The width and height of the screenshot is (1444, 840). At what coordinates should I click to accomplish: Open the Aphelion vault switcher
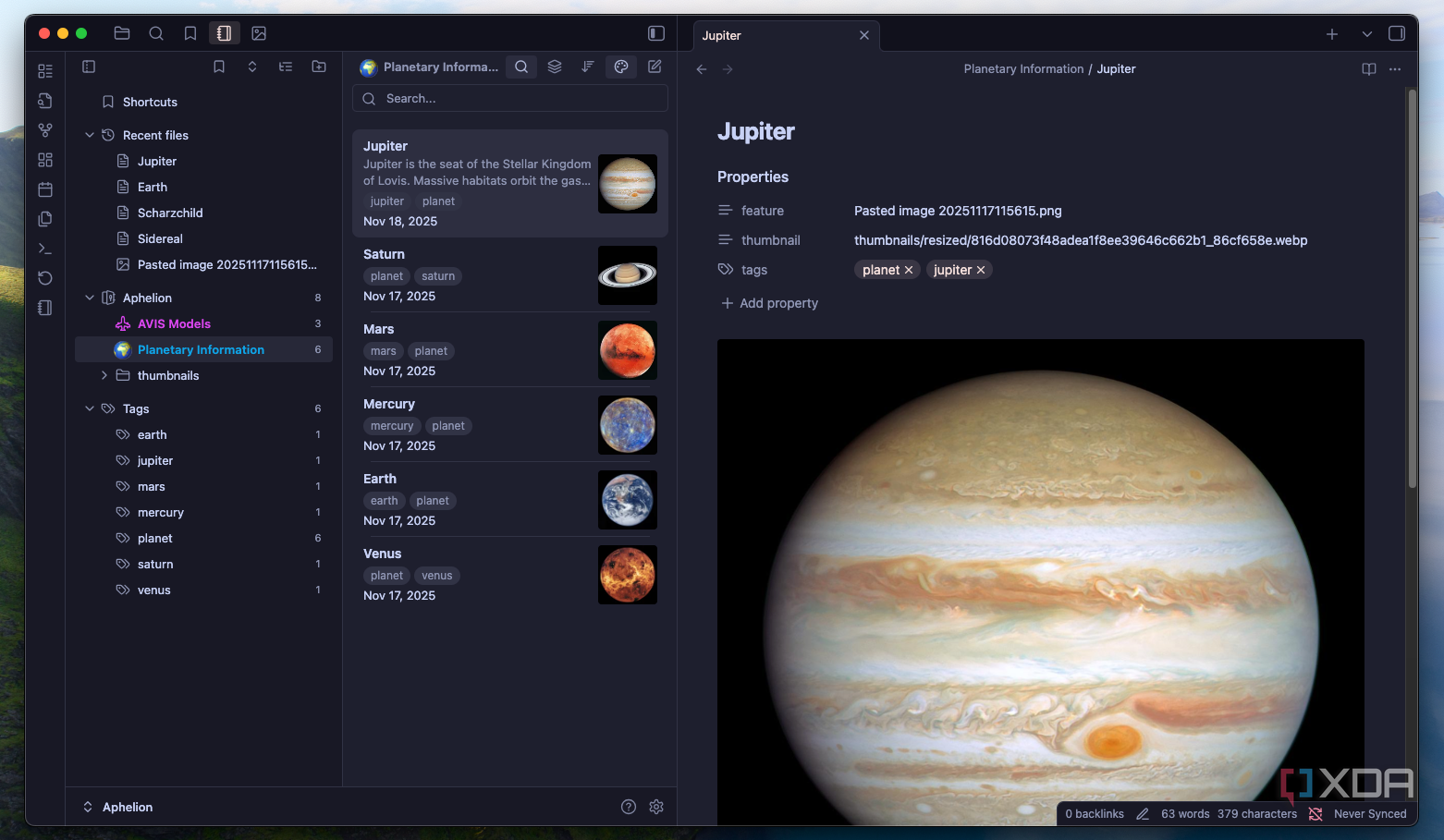click(118, 807)
